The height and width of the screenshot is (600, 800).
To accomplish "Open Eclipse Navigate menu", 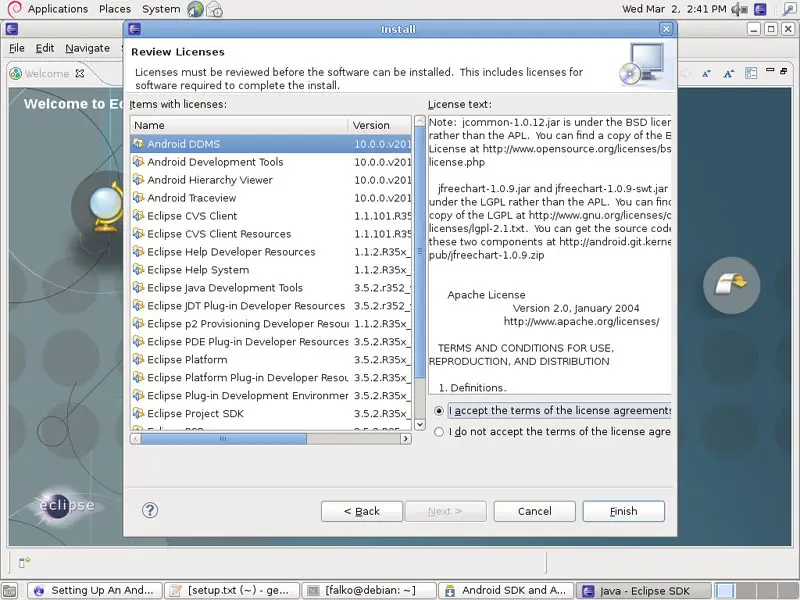I will (x=88, y=48).
